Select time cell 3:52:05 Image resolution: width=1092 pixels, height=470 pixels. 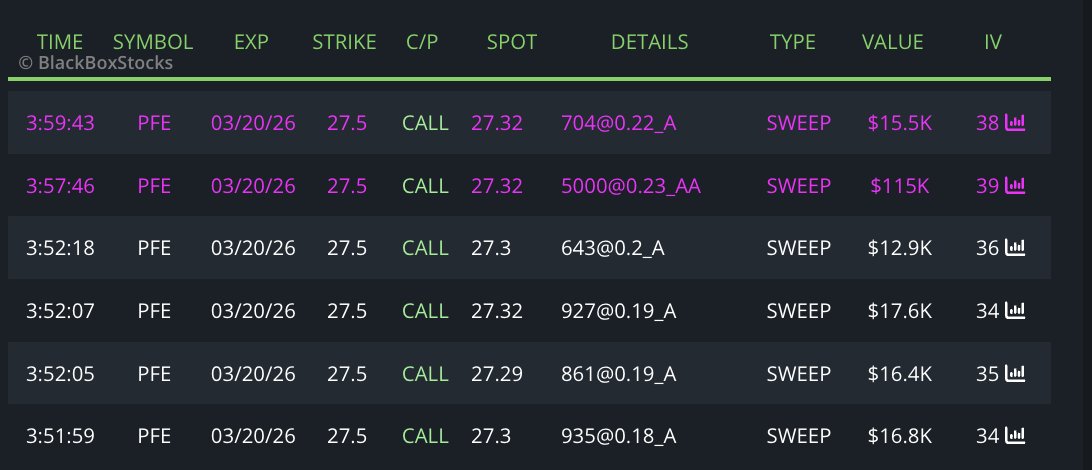click(60, 374)
